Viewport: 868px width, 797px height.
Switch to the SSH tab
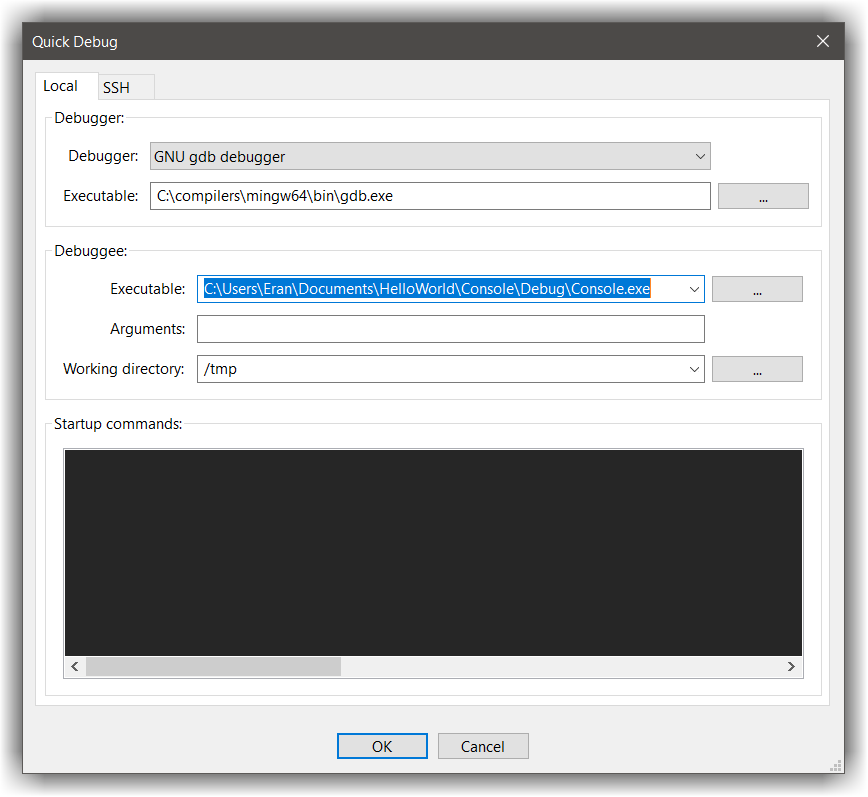pyautogui.click(x=125, y=88)
